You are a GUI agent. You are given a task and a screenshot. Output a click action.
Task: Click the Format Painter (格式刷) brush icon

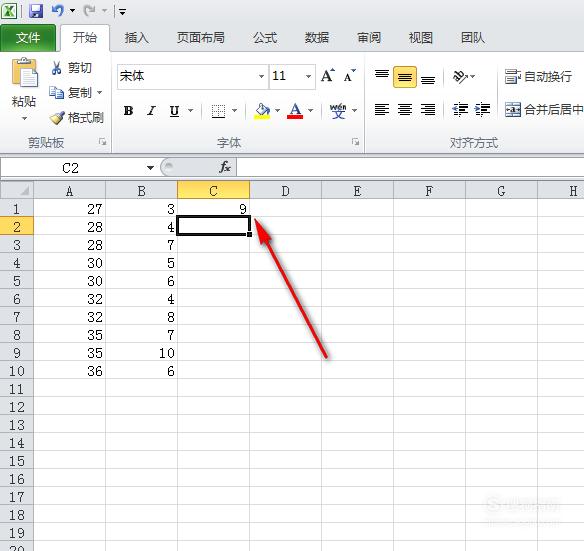57,117
